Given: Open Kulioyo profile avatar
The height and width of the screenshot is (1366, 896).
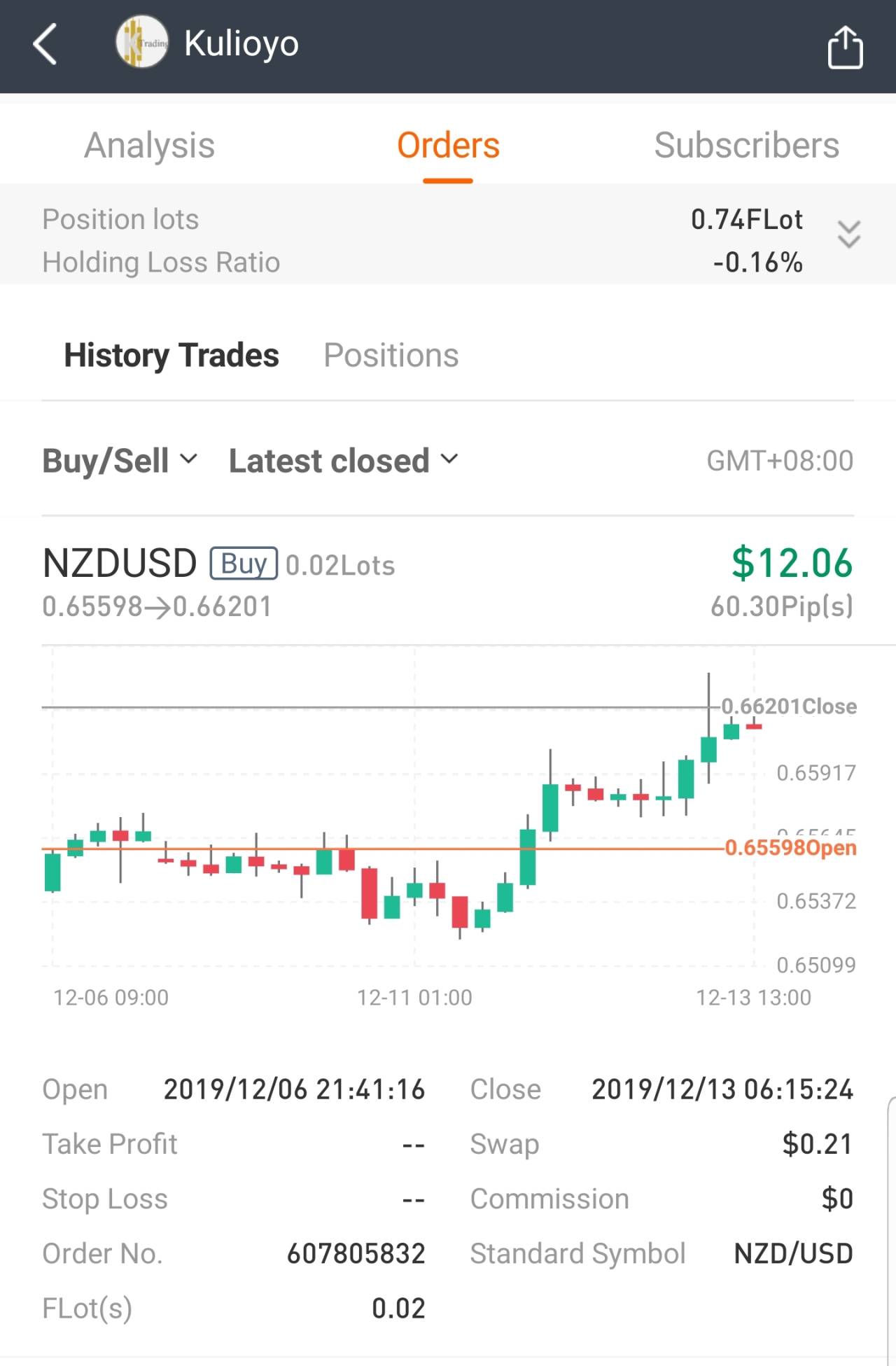Looking at the screenshot, I should click(142, 43).
